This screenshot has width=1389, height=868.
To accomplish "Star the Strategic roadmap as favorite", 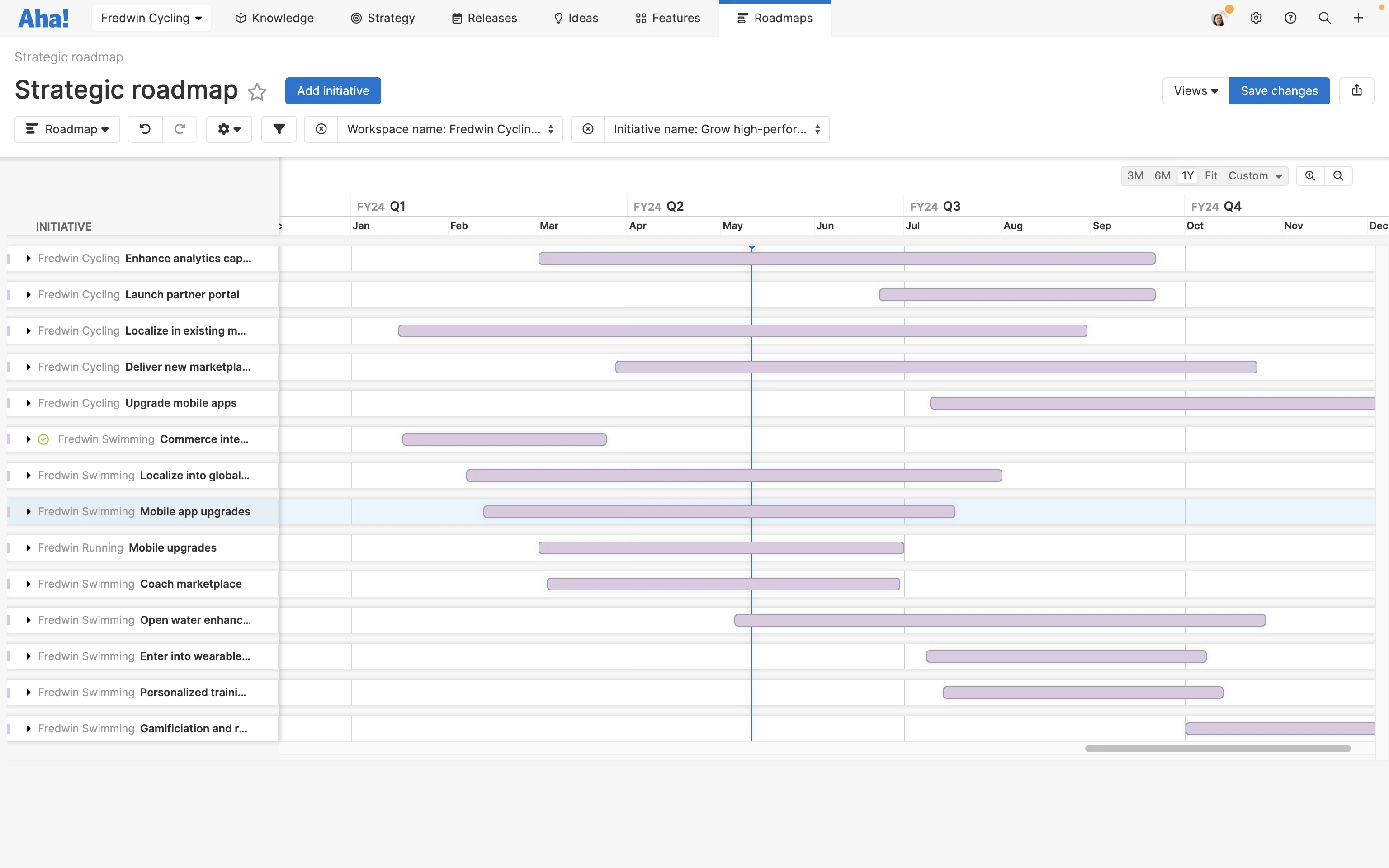I will 257,92.
